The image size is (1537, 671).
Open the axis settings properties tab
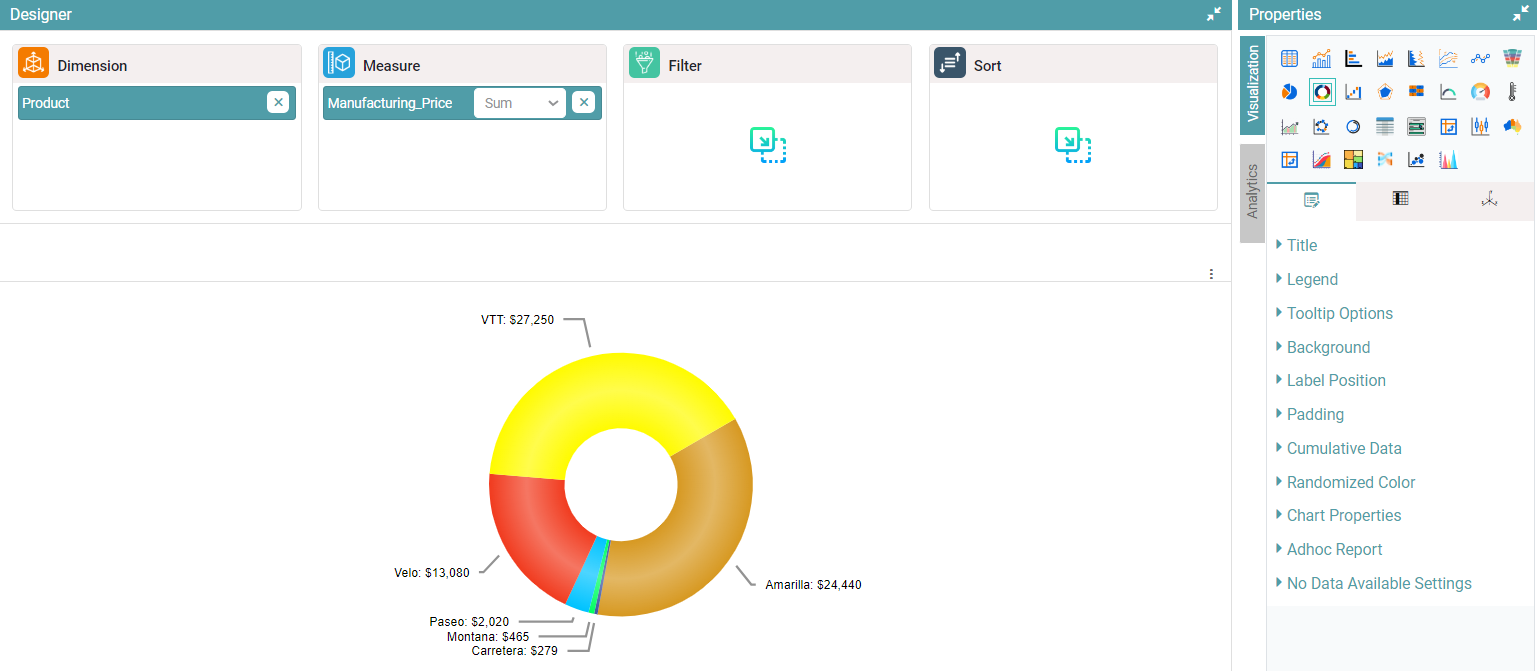click(x=1489, y=200)
